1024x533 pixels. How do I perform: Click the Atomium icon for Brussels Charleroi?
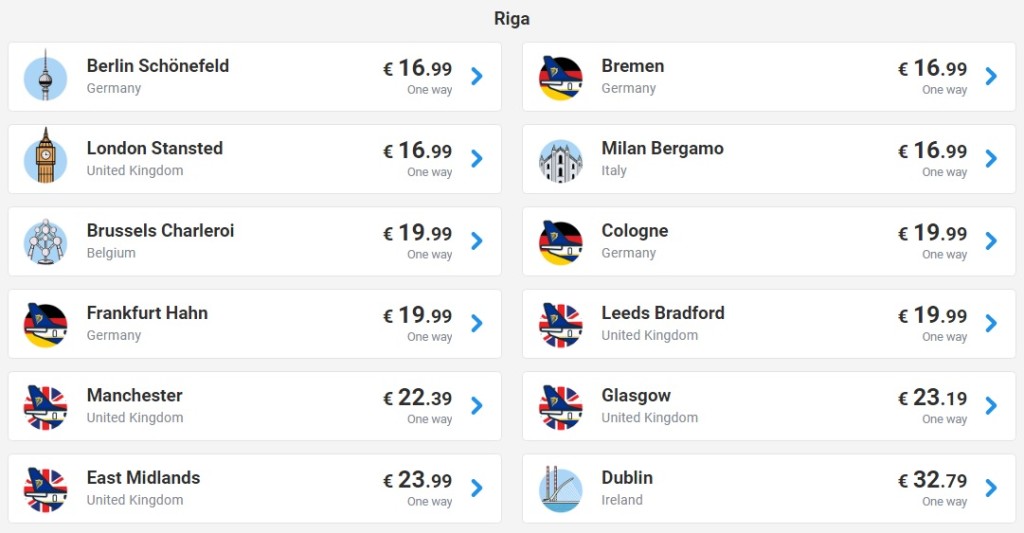pyautogui.click(x=45, y=241)
